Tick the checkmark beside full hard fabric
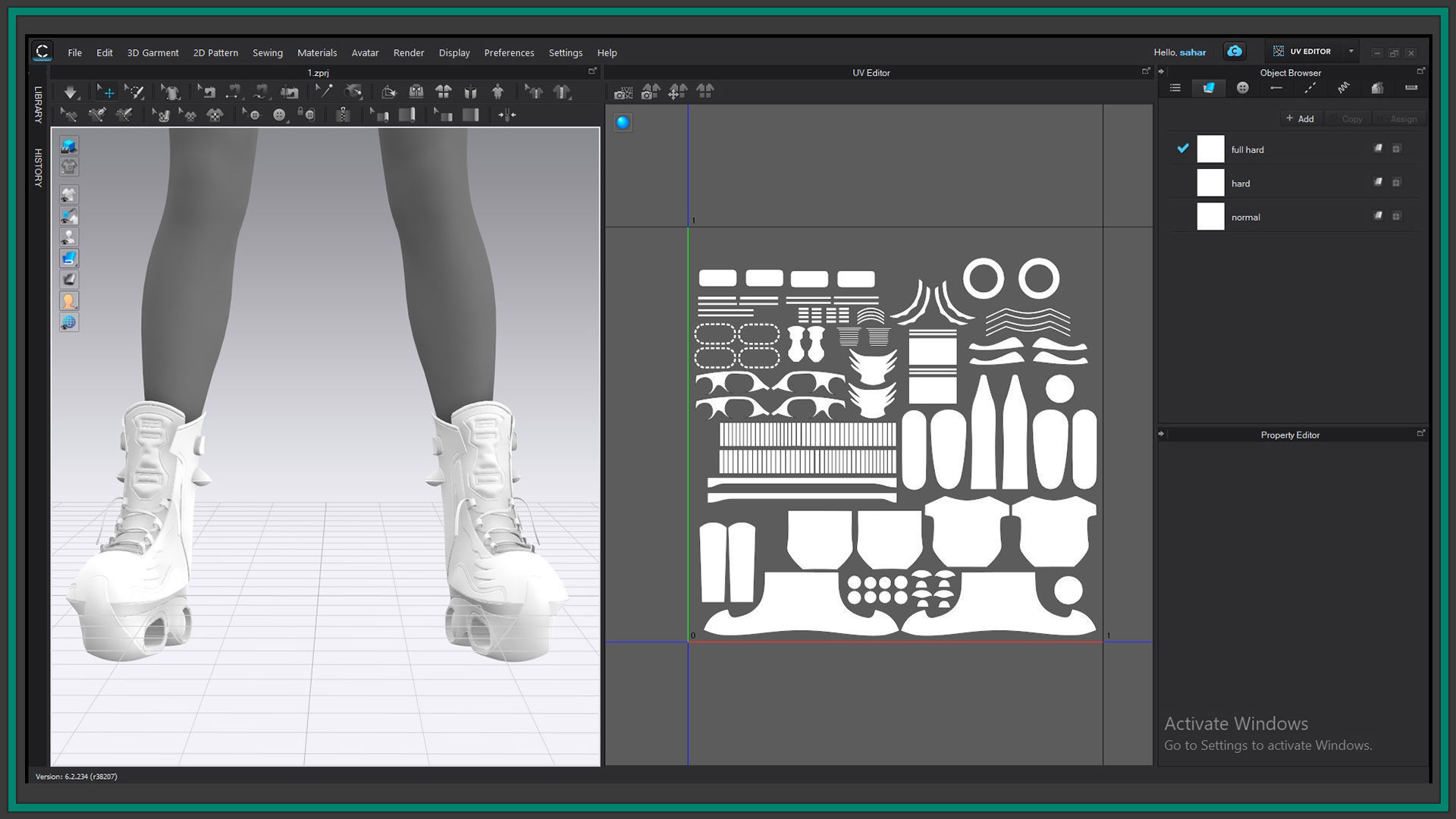The width and height of the screenshot is (1456, 819). point(1182,149)
